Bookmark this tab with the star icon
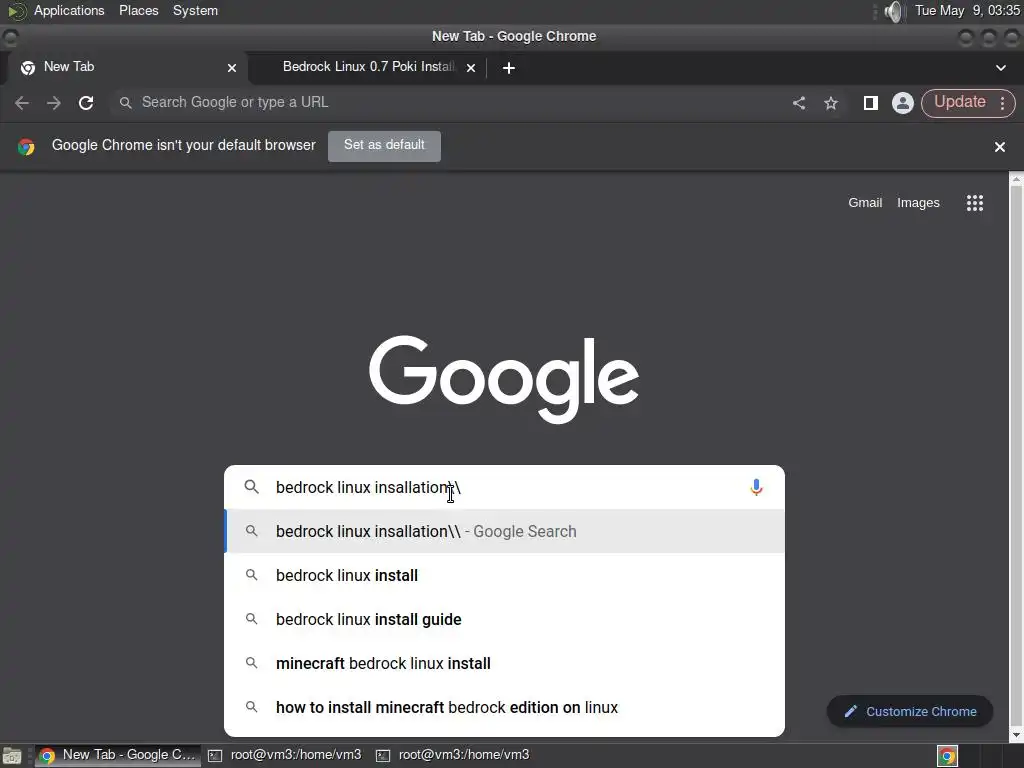 coord(831,103)
